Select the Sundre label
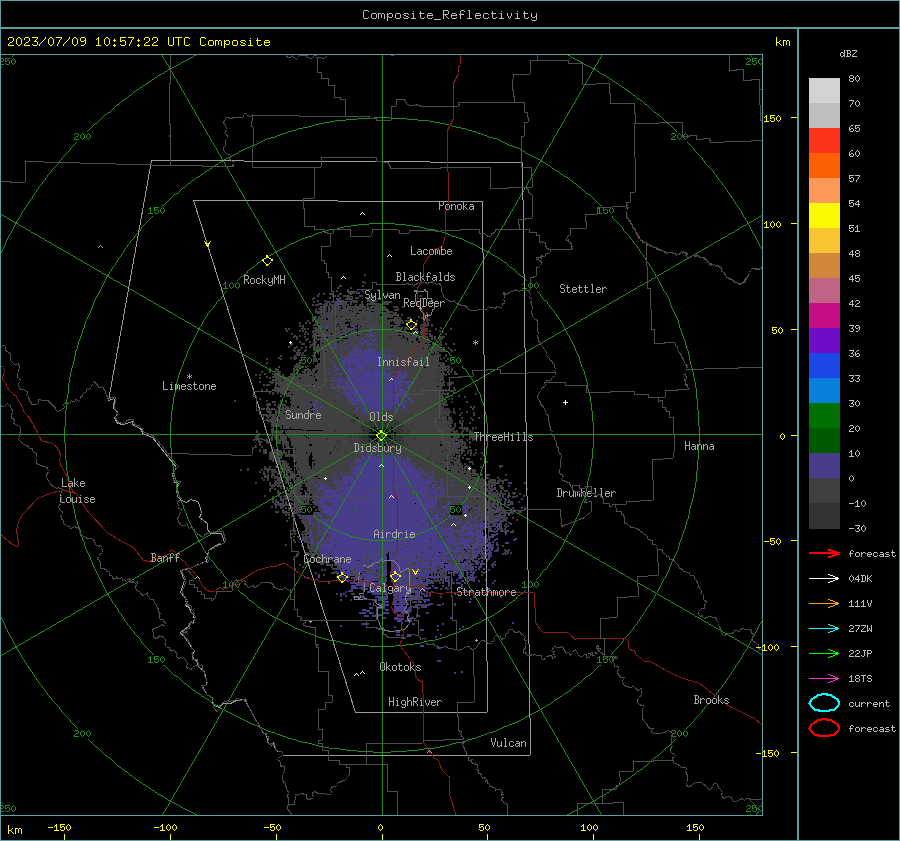 [x=303, y=415]
